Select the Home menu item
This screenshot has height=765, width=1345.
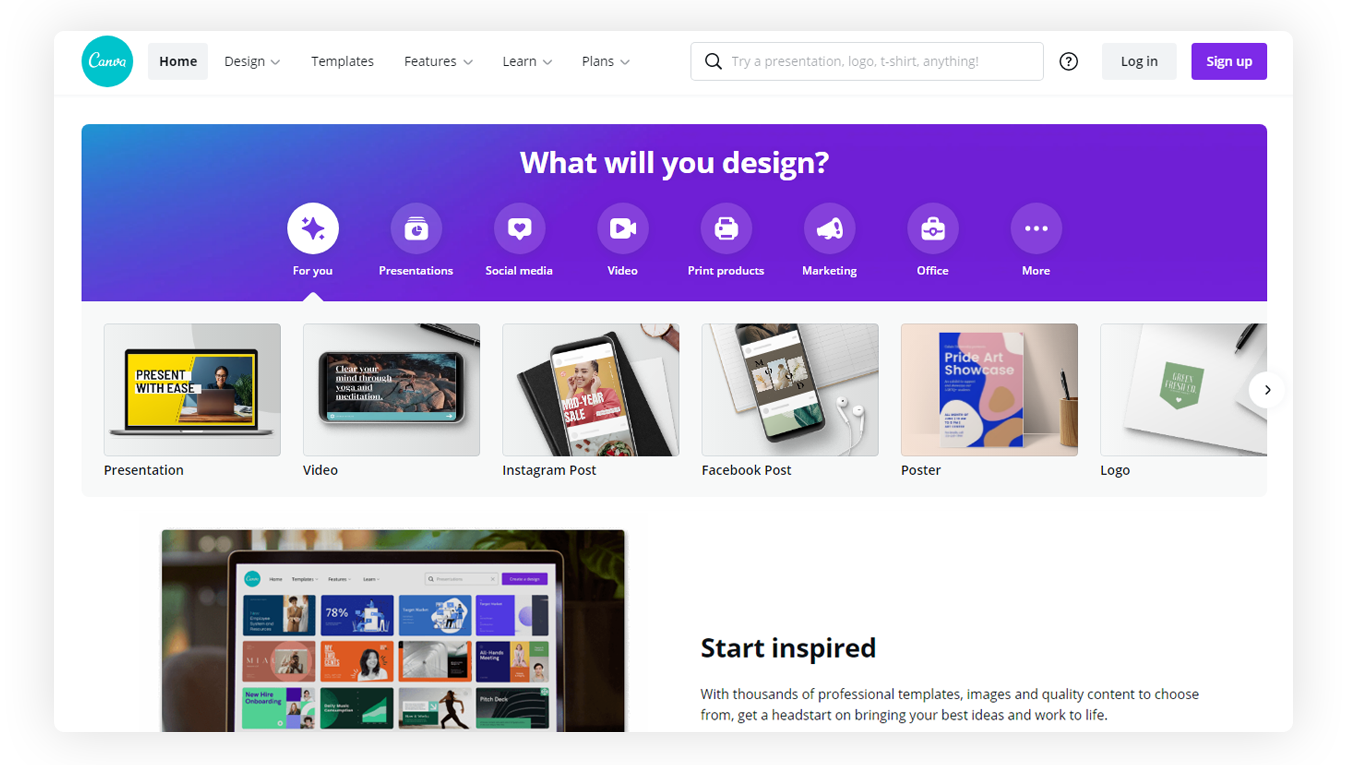click(178, 61)
